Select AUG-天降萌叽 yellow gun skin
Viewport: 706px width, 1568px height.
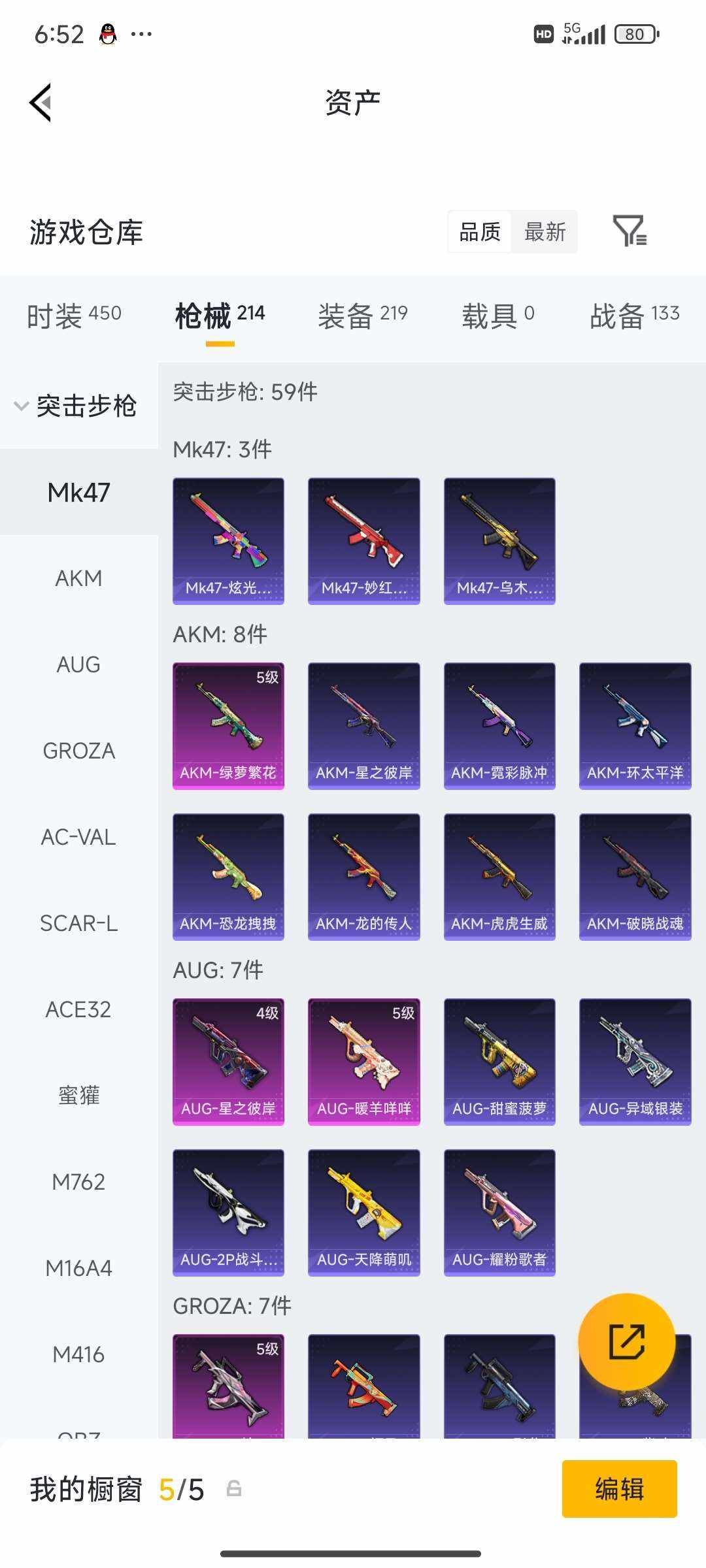tap(364, 1213)
